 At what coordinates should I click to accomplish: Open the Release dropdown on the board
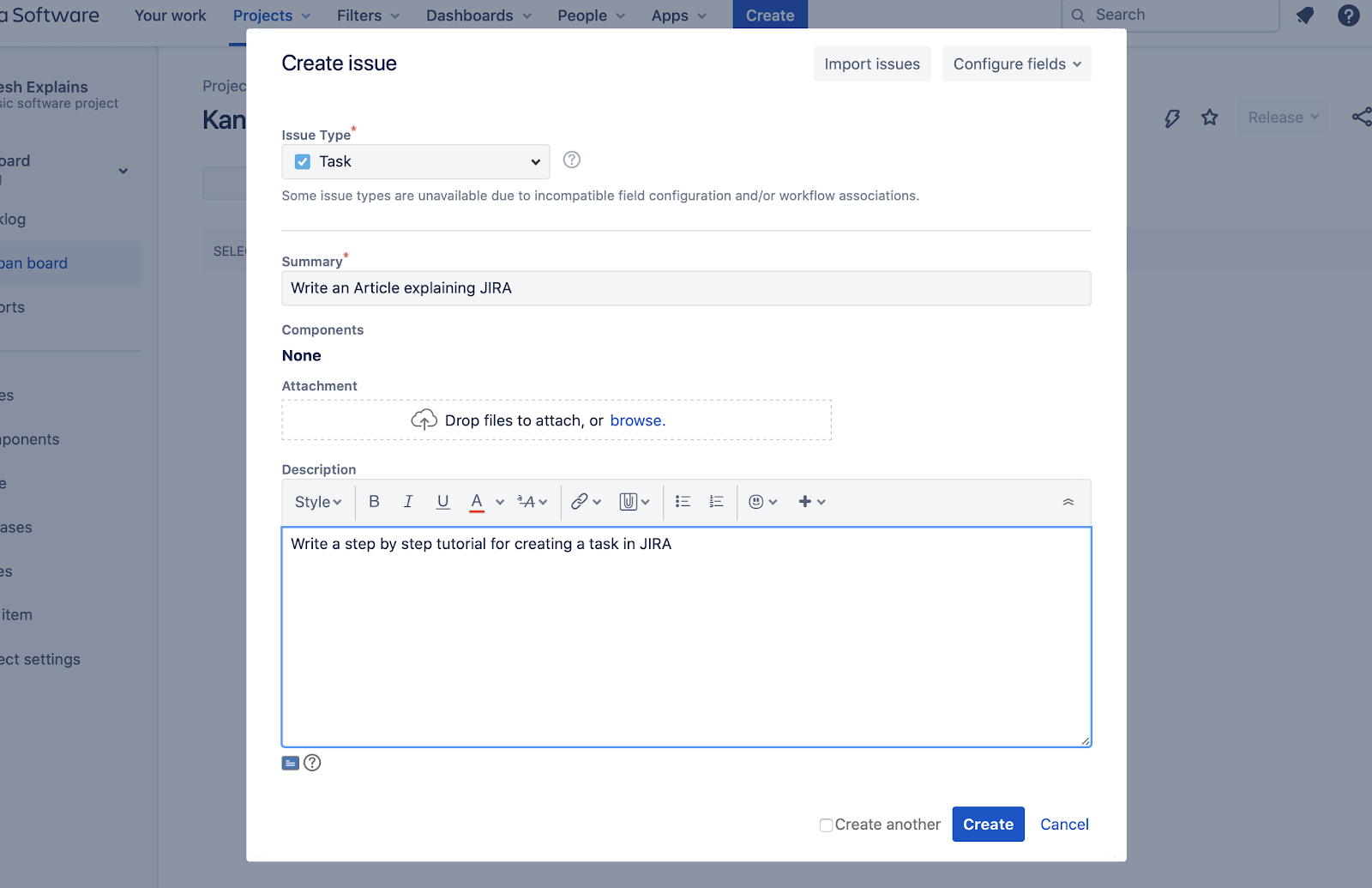(x=1283, y=118)
